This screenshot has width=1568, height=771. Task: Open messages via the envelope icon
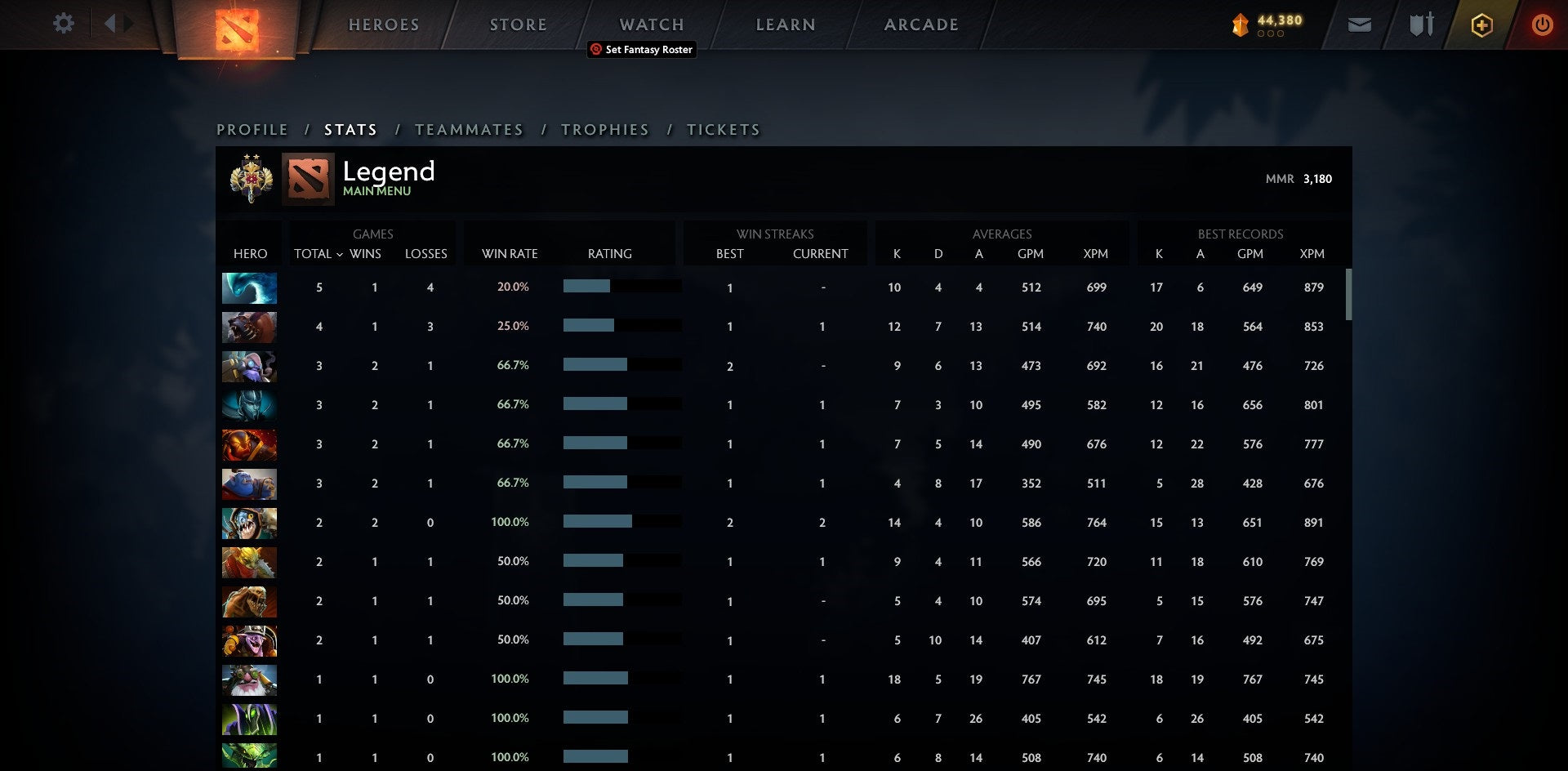[1358, 25]
